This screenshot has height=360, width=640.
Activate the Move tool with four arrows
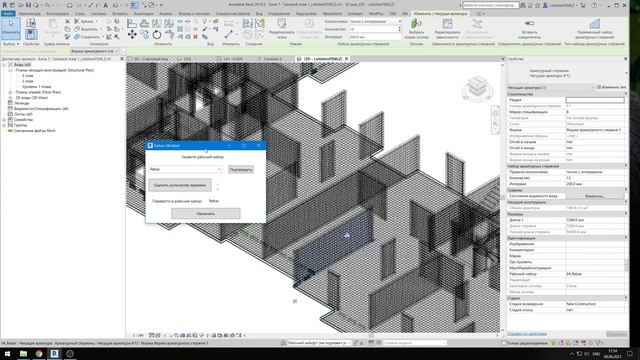[x=132, y=35]
